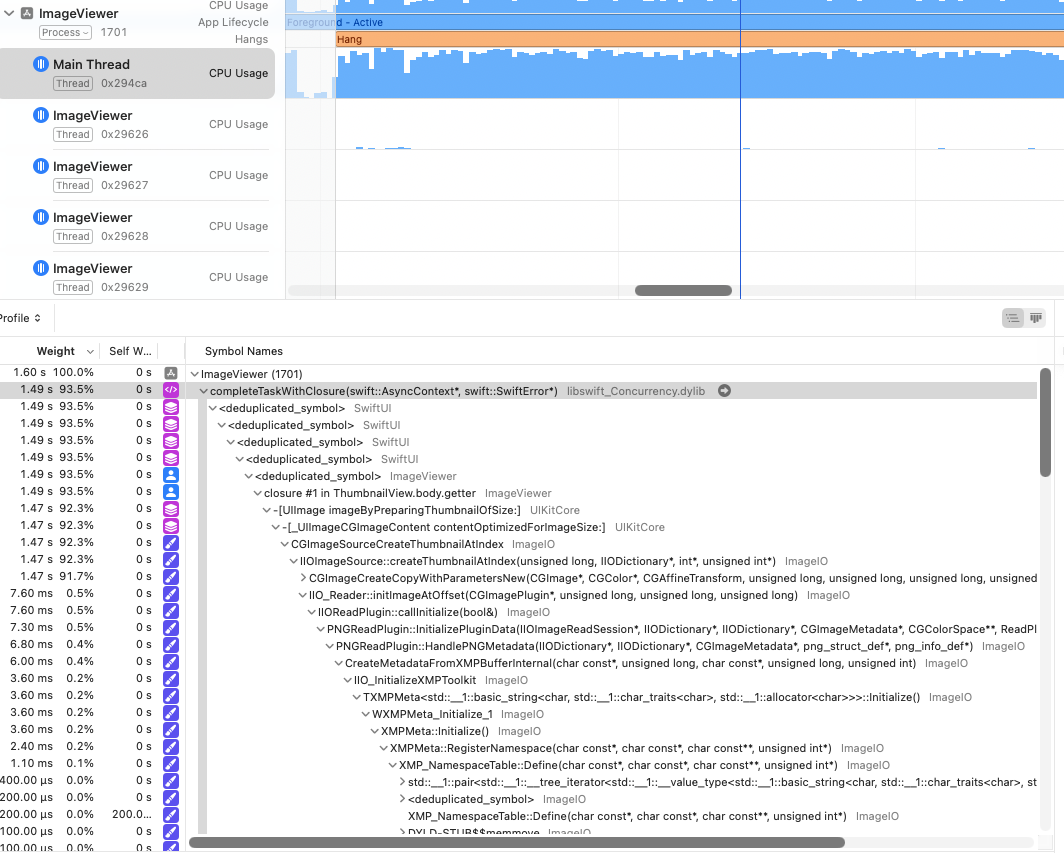Sort by the Self Weight column header
This screenshot has width=1064, height=853.
130,351
